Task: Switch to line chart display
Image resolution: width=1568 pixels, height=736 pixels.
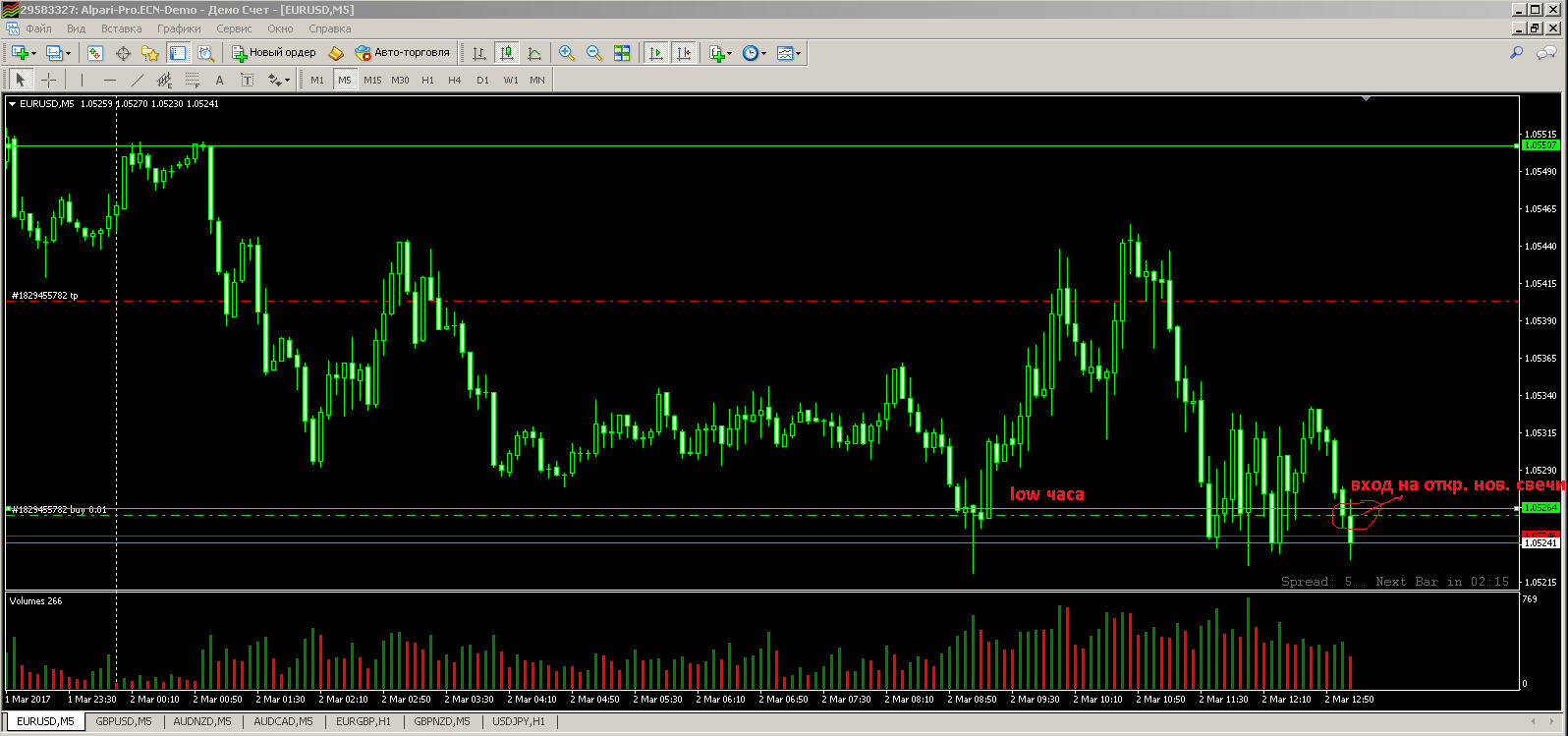Action: [x=534, y=53]
